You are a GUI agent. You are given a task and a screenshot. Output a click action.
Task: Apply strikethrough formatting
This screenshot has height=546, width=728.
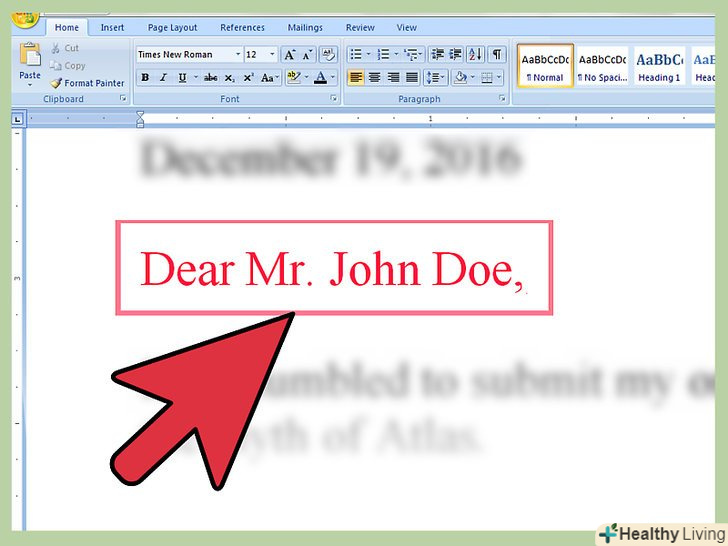click(210, 78)
